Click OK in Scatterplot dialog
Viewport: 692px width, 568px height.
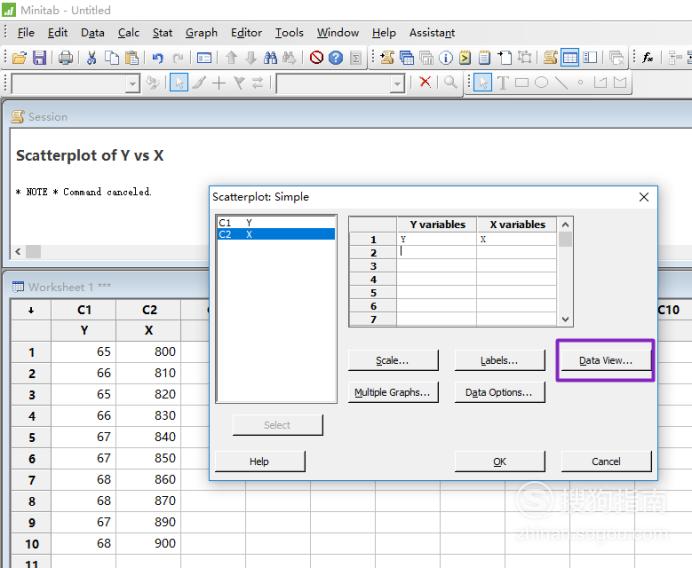click(499, 461)
